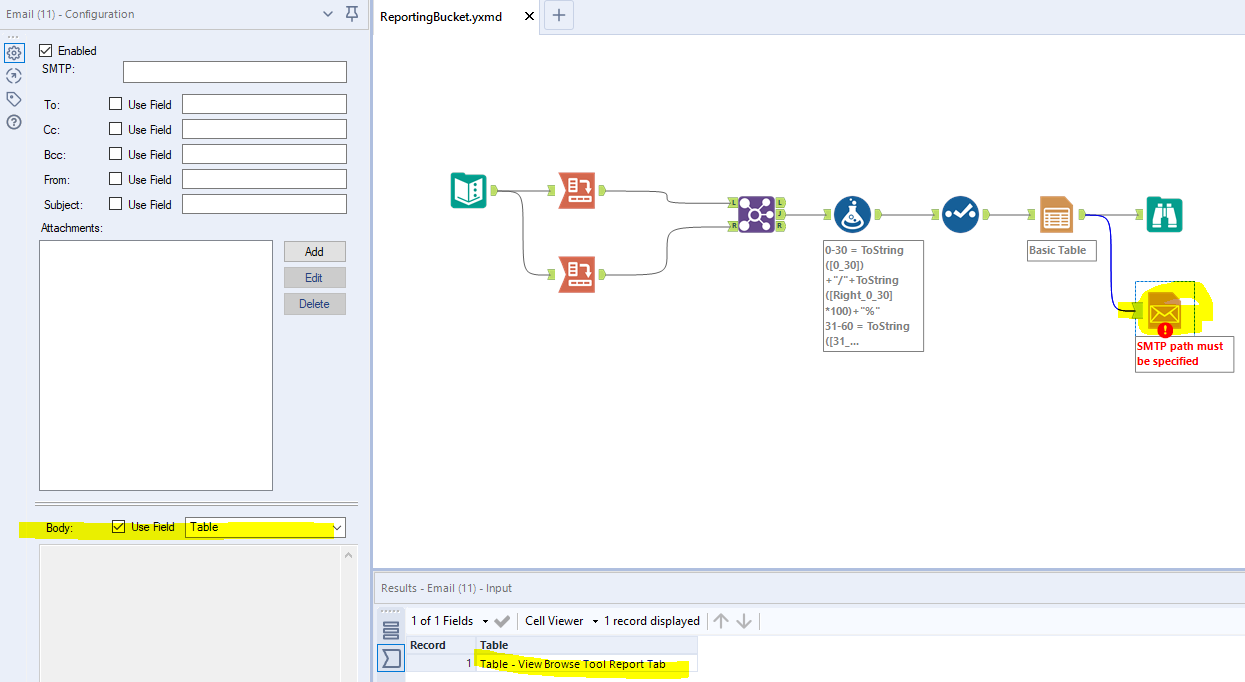Open a new workflow tab with the plus
The height and width of the screenshot is (682, 1245).
tap(558, 16)
